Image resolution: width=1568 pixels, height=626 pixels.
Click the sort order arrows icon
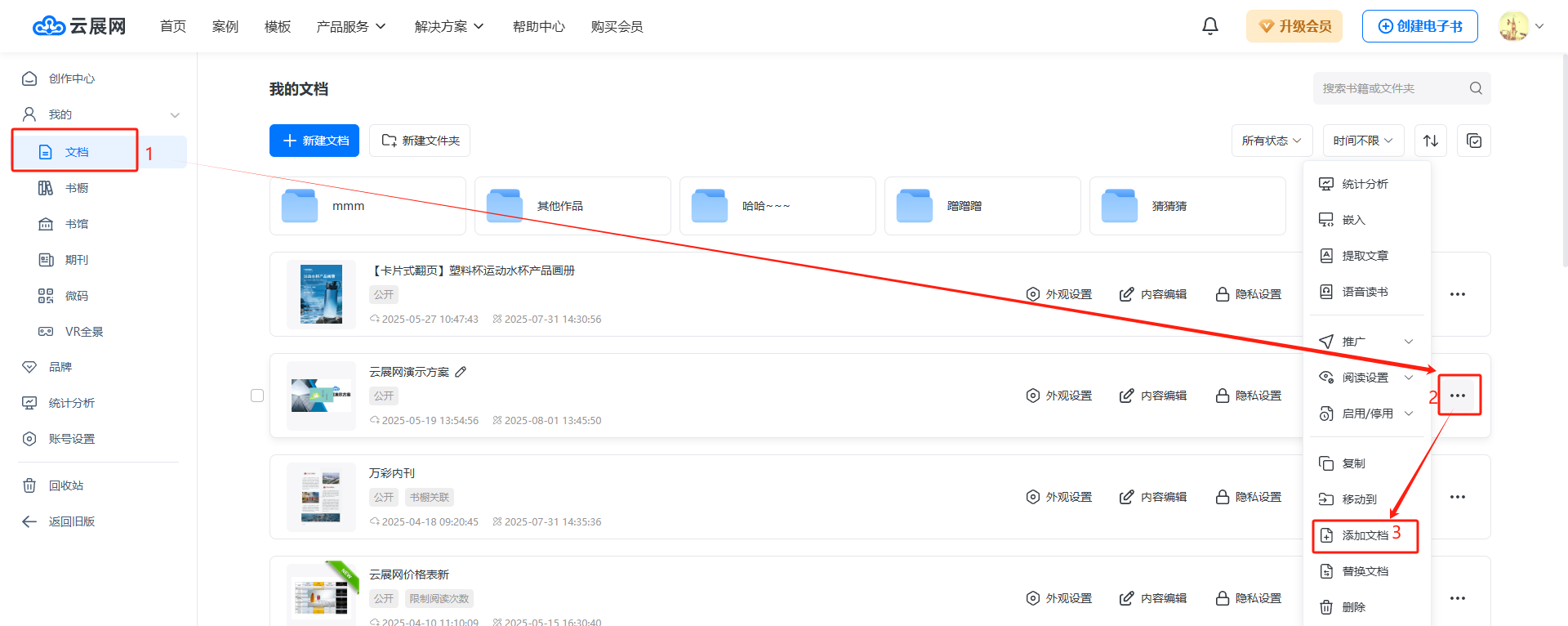point(1431,141)
